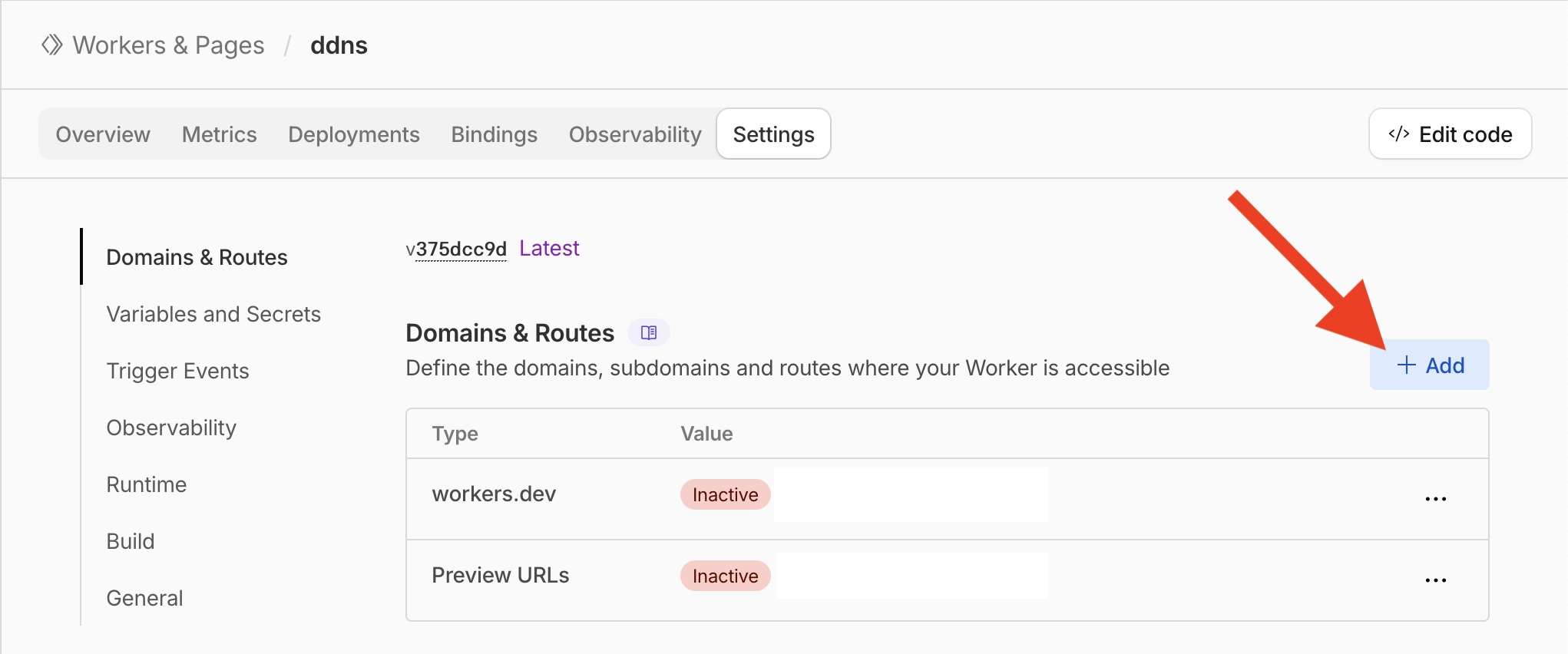Open the Build settings section
The width and height of the screenshot is (1568, 654).
(x=131, y=541)
